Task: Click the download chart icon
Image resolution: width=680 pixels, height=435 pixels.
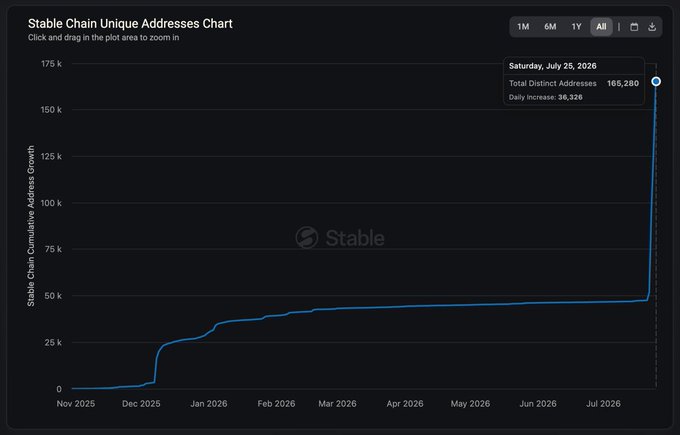Action: click(652, 27)
